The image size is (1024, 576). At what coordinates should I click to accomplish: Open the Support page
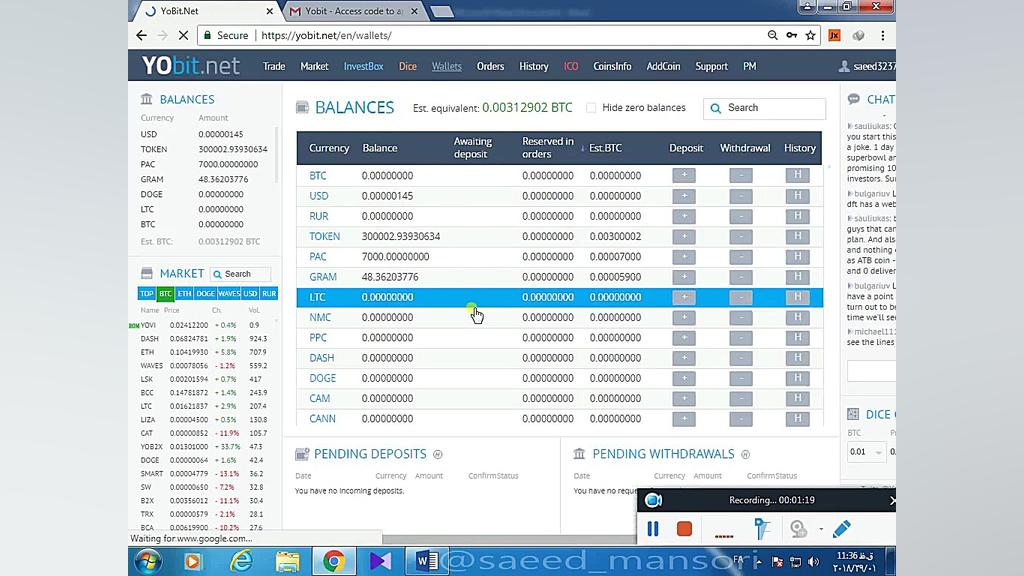pos(711,67)
